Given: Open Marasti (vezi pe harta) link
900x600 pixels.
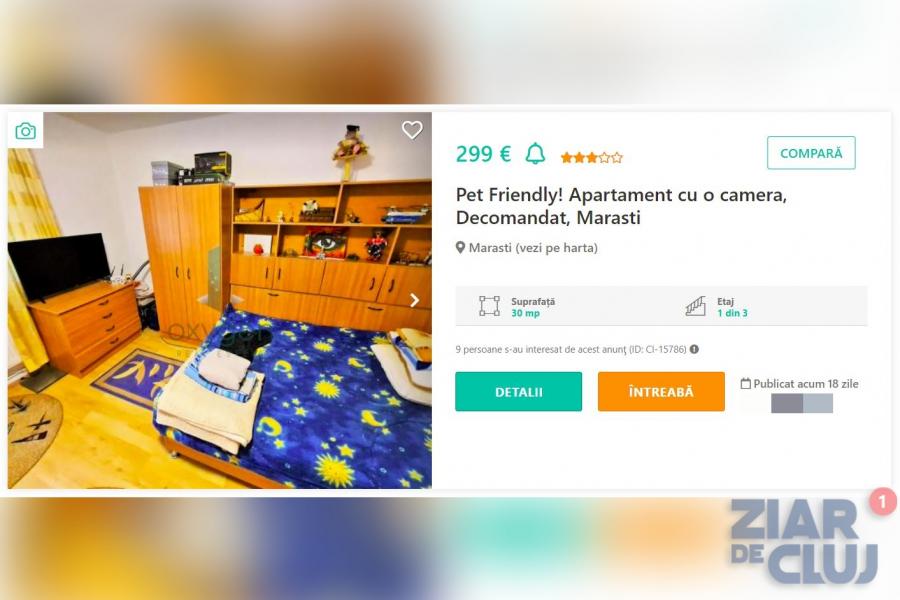Looking at the screenshot, I should click(x=533, y=248).
